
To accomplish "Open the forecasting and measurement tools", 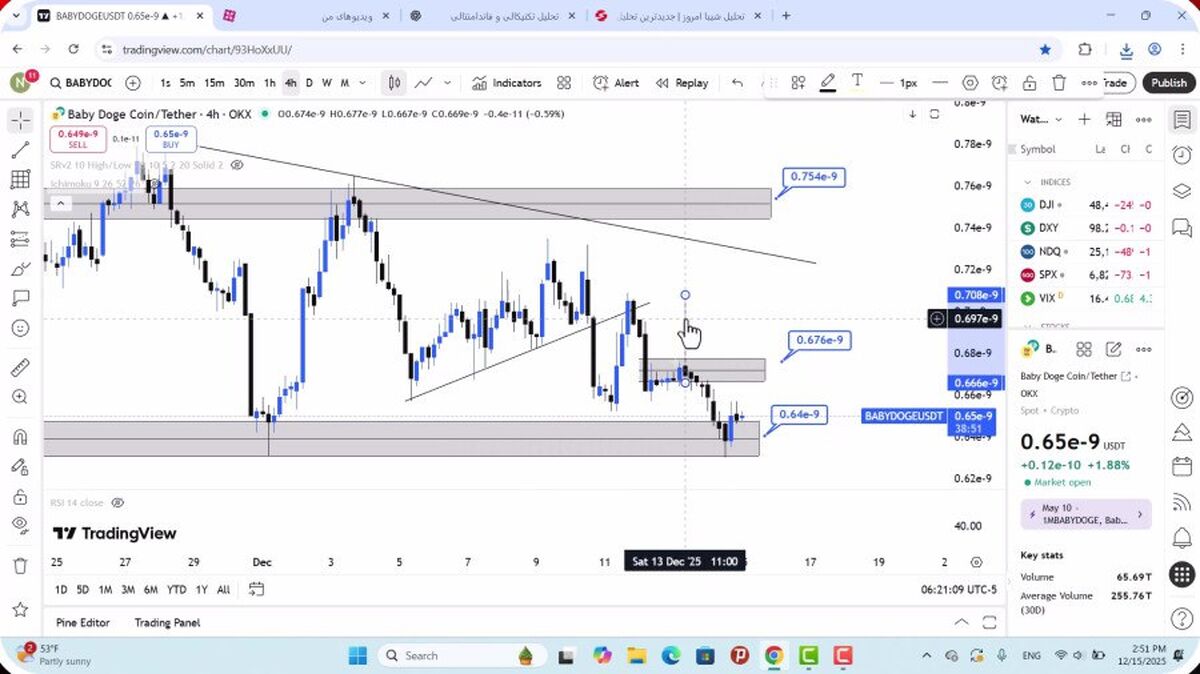I will (20, 239).
